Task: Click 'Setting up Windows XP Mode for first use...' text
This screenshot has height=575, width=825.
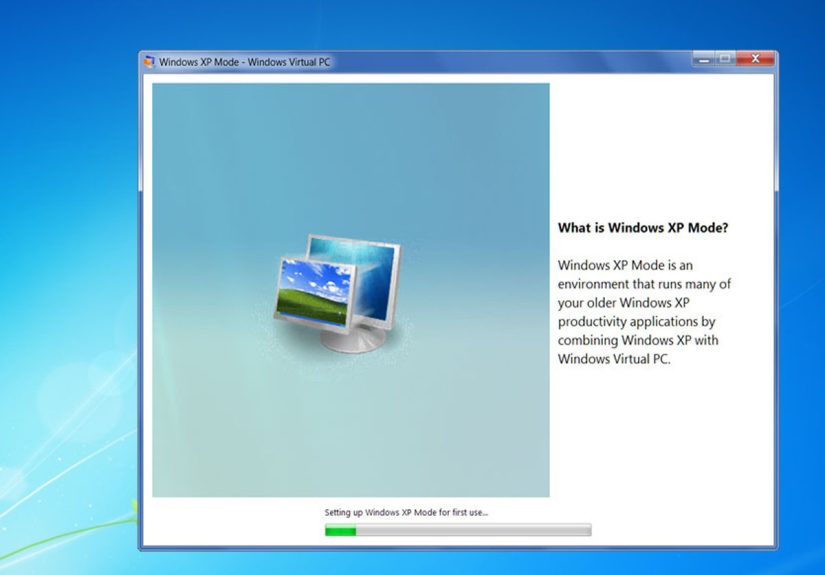Action: (406, 512)
